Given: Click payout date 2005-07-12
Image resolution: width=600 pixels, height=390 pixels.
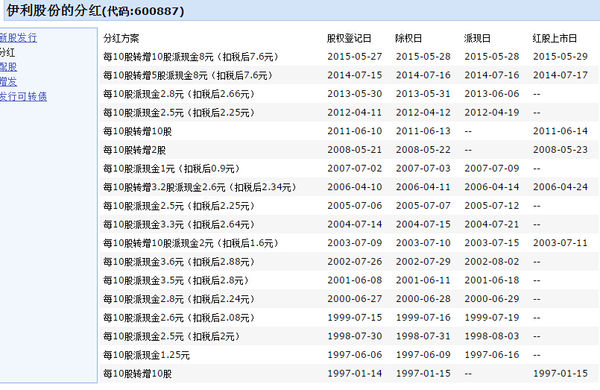Looking at the screenshot, I should (x=492, y=206).
